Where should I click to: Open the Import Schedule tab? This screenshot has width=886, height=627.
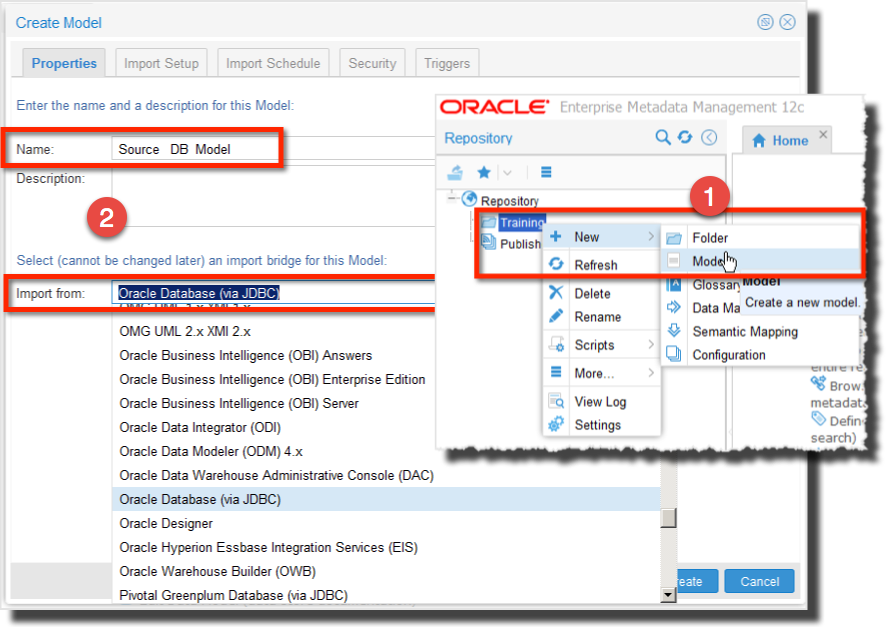[273, 63]
